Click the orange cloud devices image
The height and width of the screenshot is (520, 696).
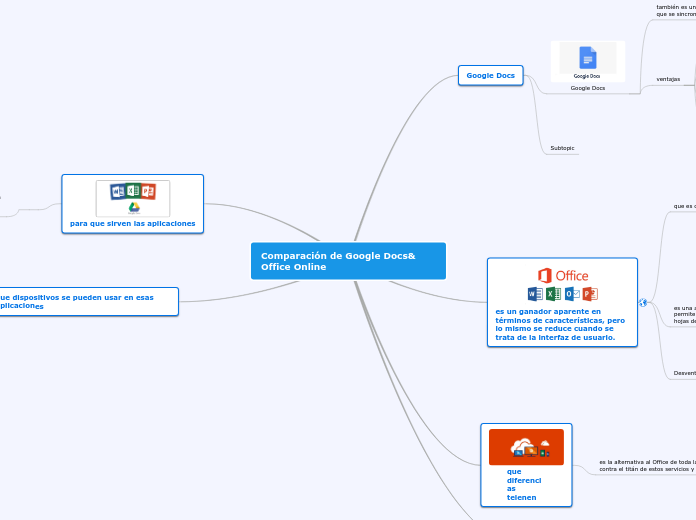point(526,447)
